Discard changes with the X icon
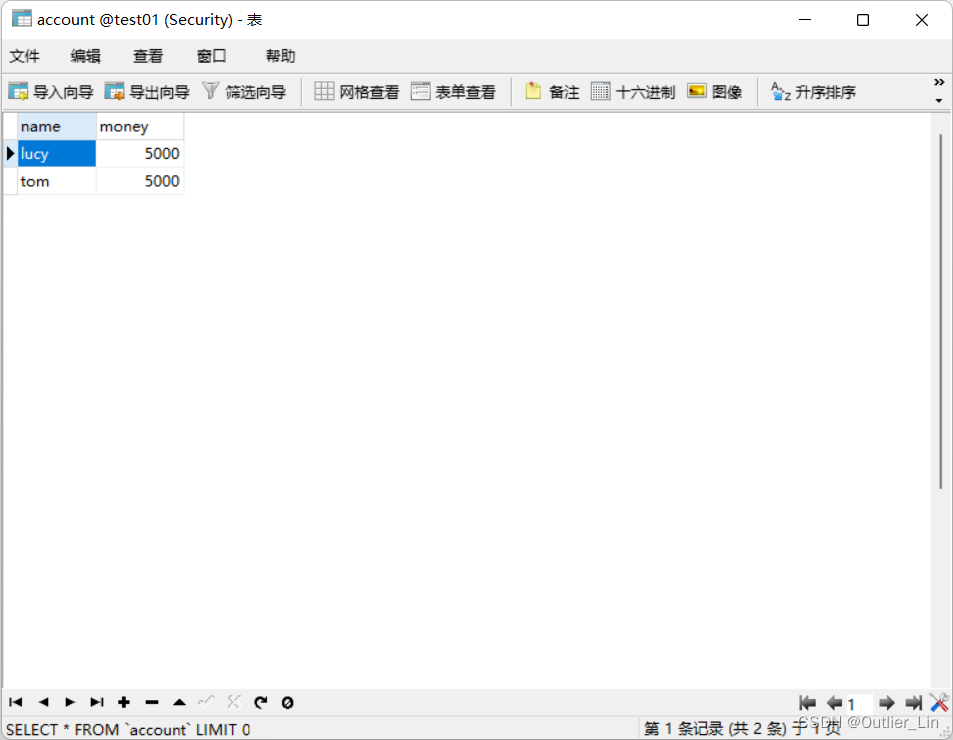This screenshot has width=953, height=740. coord(234,702)
